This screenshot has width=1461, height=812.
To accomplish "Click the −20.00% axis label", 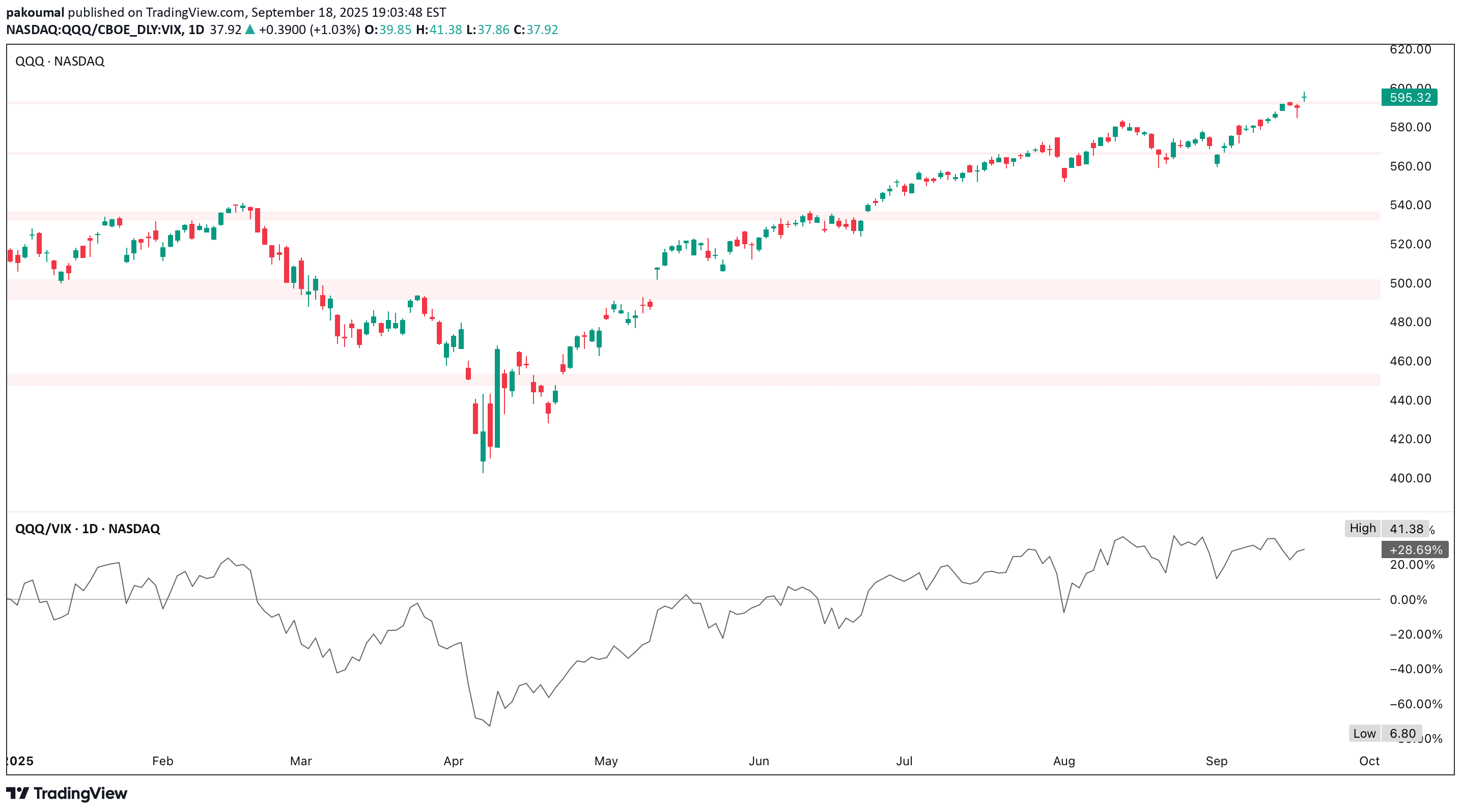I will tap(1416, 634).
